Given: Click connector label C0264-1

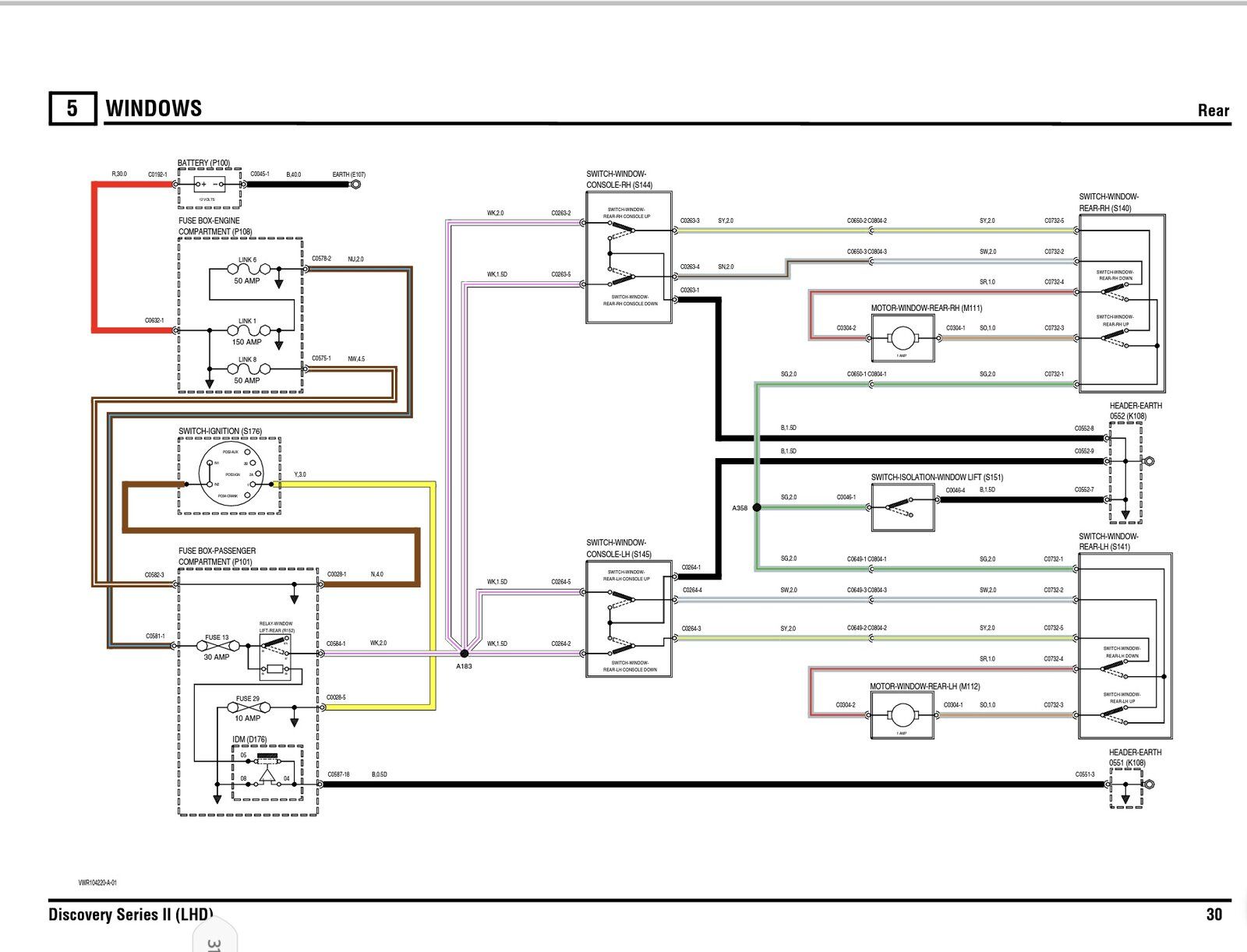Looking at the screenshot, I should (x=691, y=567).
